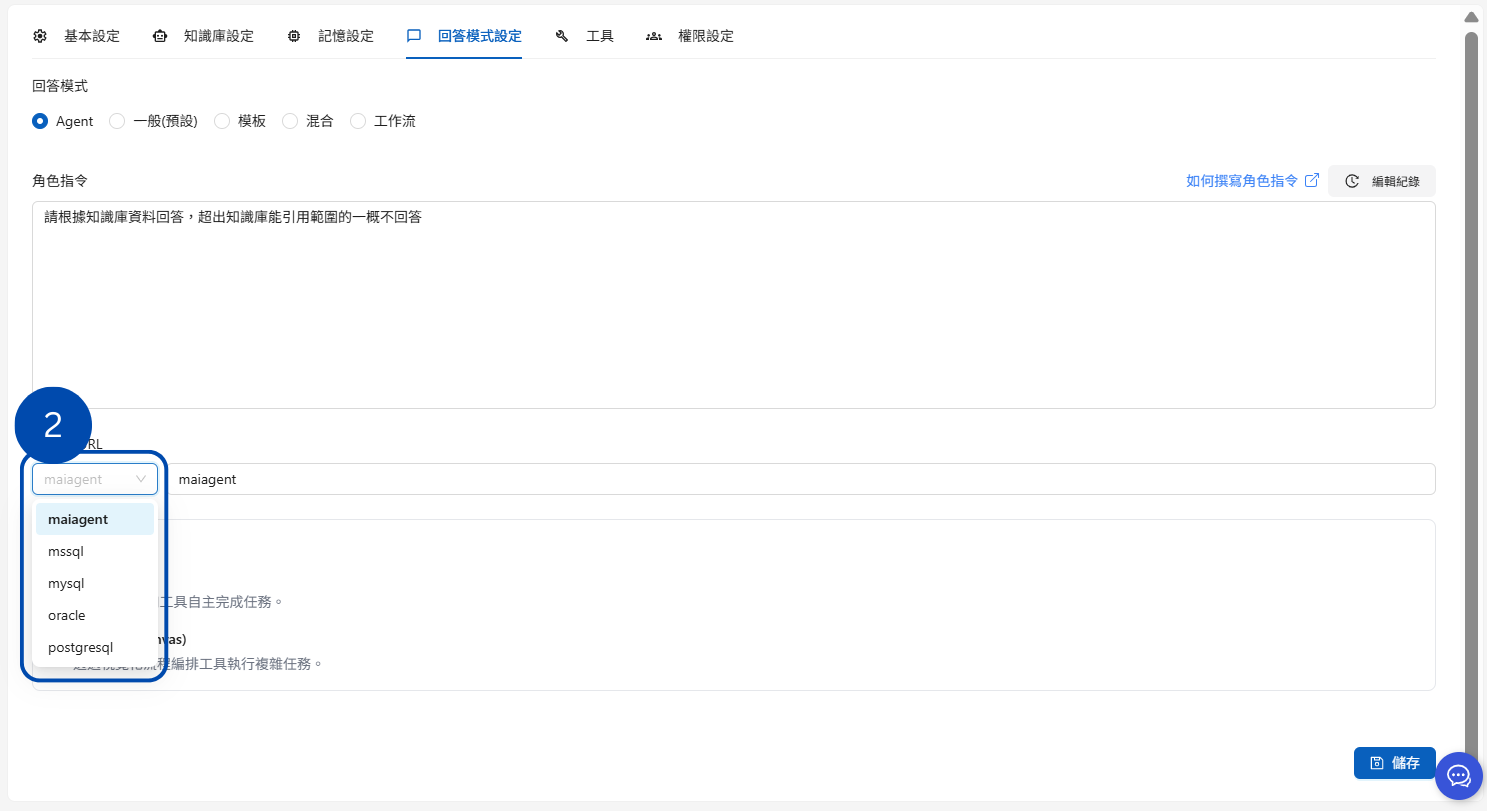This screenshot has width=1487, height=811.
Task: Switch to the 知識庫設定 tab
Action: [x=218, y=36]
